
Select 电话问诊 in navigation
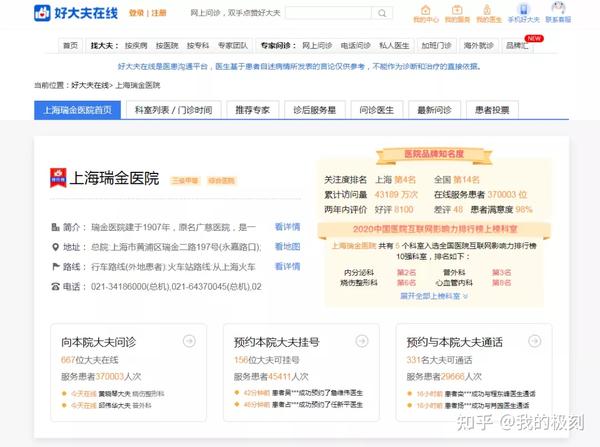point(355,46)
